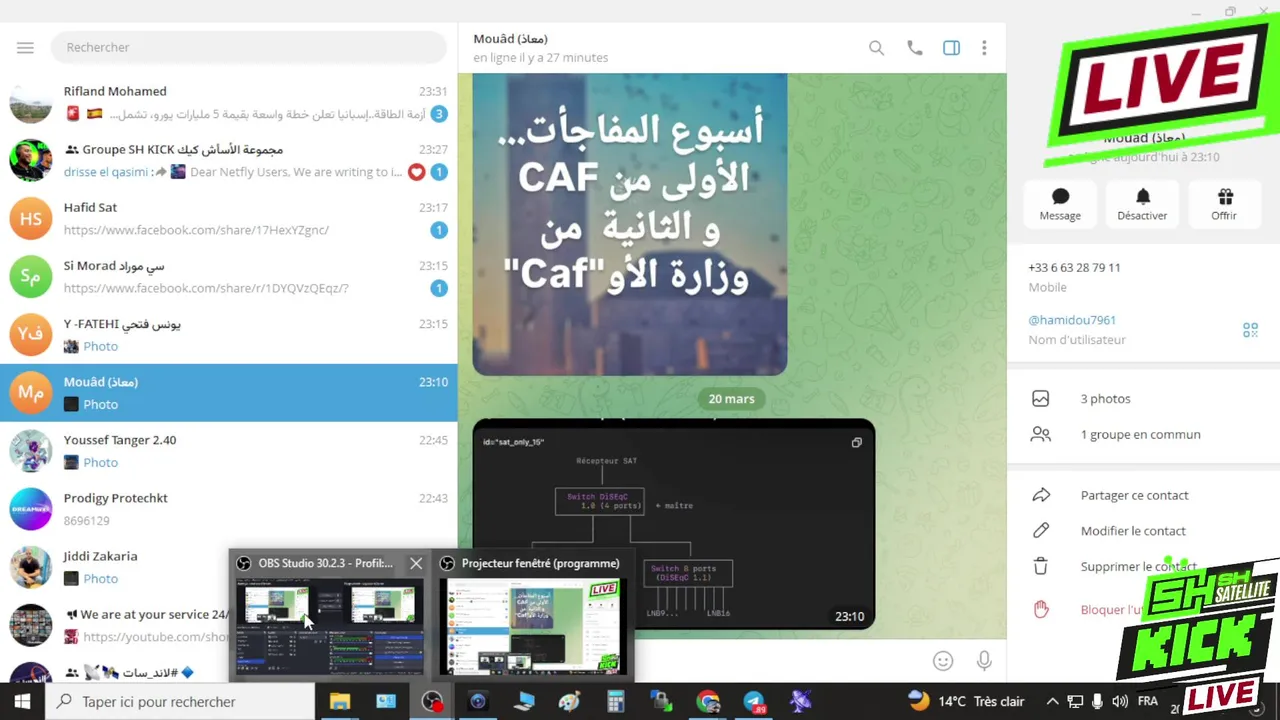Copy phone number +33 6 63 28 79 11
The width and height of the screenshot is (1280, 720).
[x=1074, y=267]
